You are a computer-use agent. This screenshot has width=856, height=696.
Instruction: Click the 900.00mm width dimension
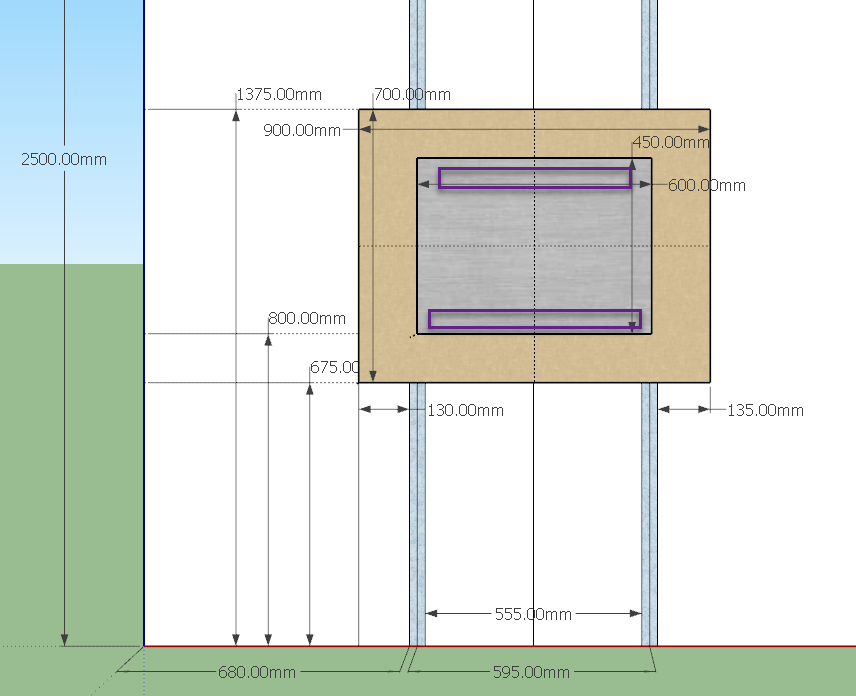click(x=302, y=130)
